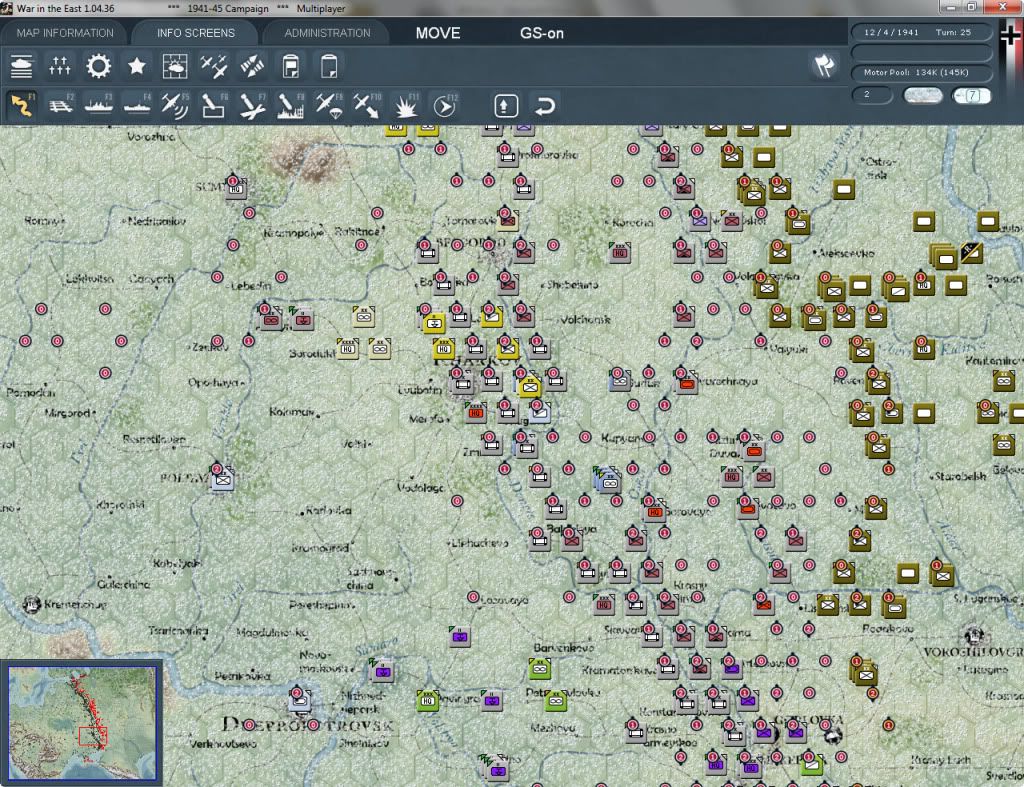Select the green HQ counter near Dnepropetrovsk
The width and height of the screenshot is (1024, 787).
pos(428,701)
